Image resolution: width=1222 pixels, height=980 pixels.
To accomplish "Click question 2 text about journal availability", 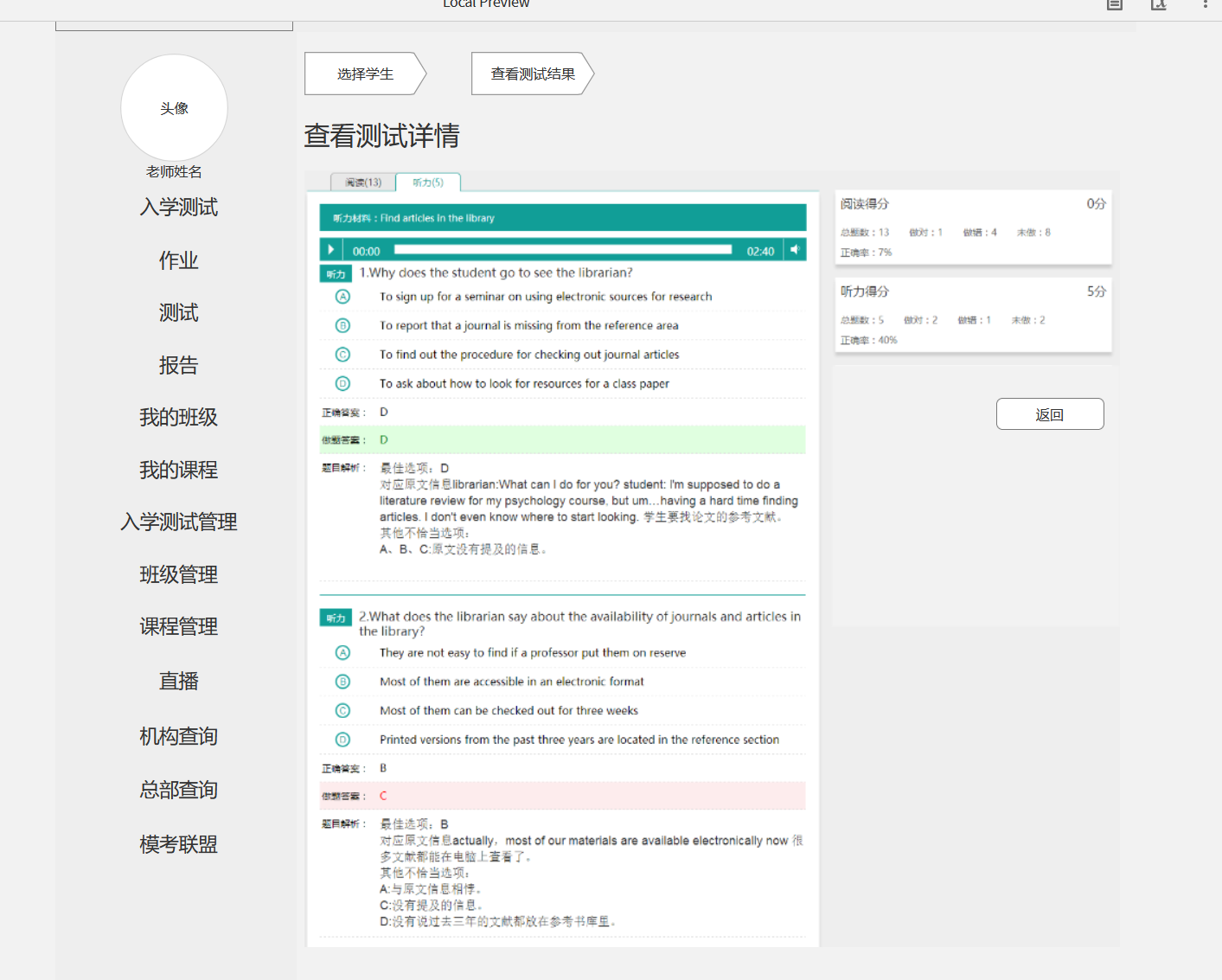I will [x=580, y=624].
